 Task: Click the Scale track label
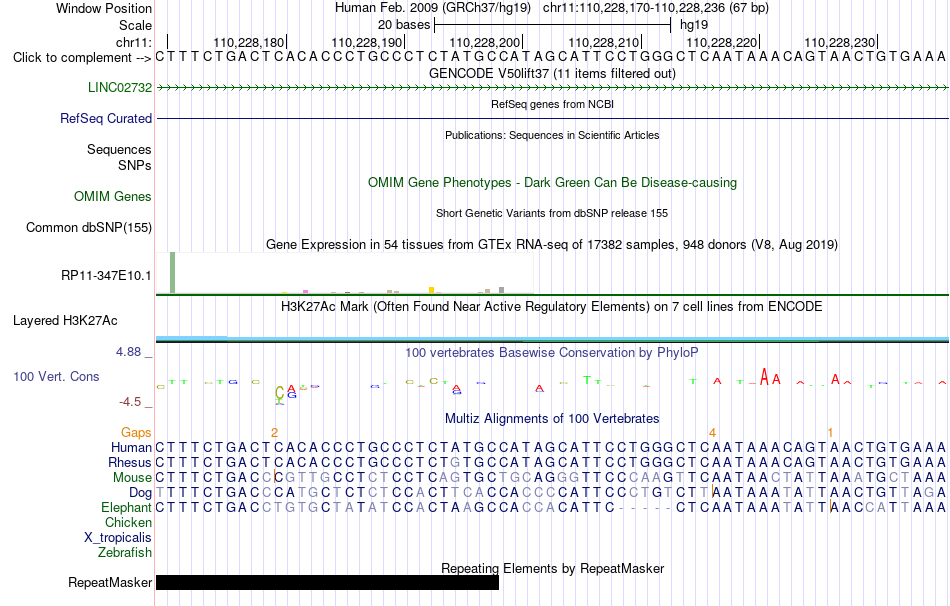pyautogui.click(x=136, y=25)
